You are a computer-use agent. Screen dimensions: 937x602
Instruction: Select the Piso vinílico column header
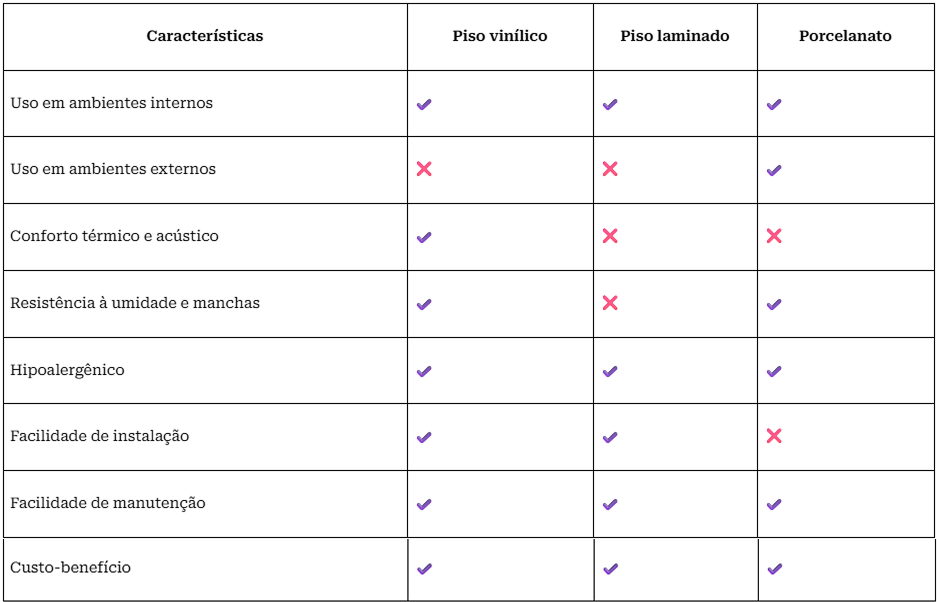[500, 36]
